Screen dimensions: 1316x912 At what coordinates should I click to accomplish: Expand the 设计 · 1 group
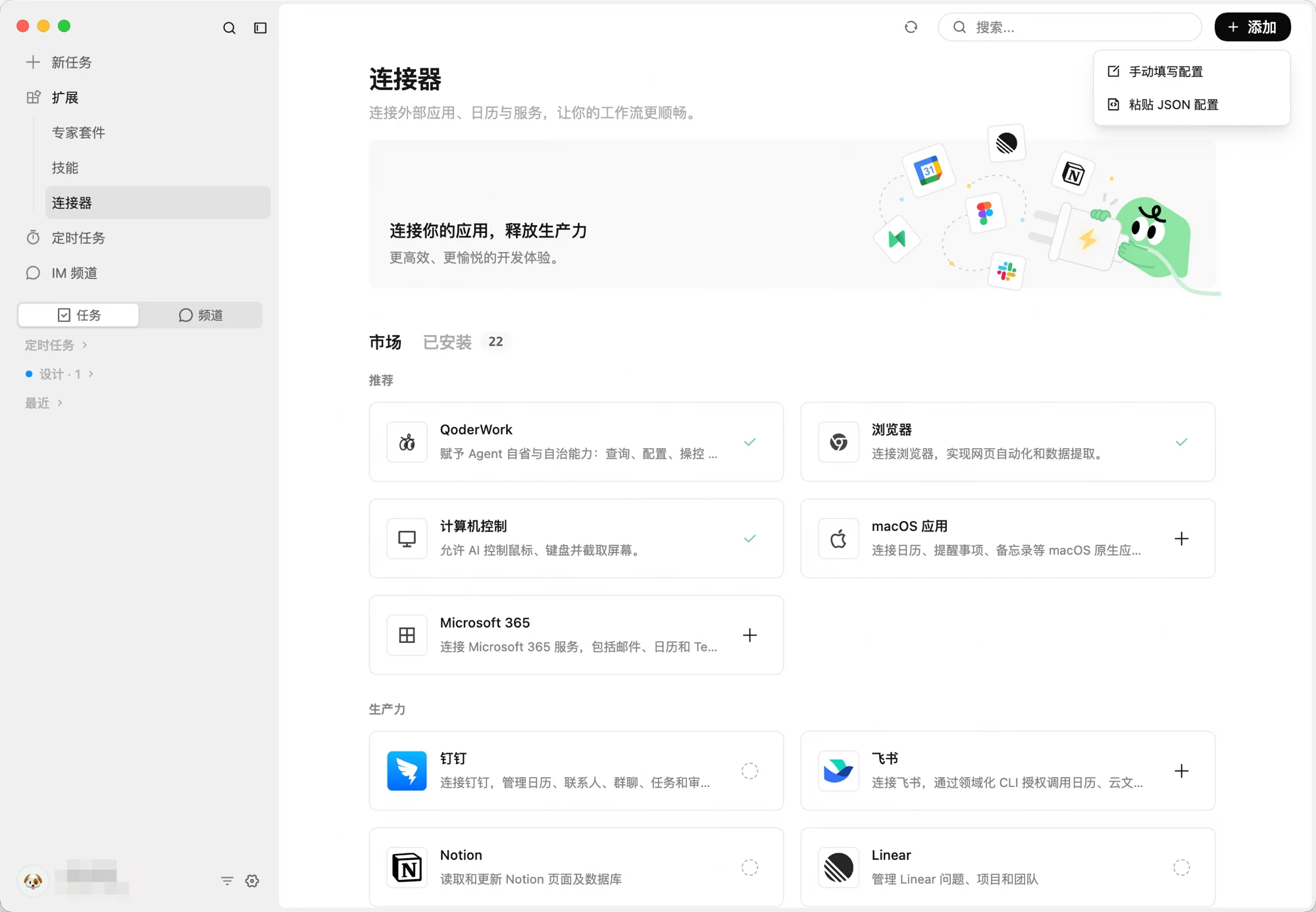point(60,374)
